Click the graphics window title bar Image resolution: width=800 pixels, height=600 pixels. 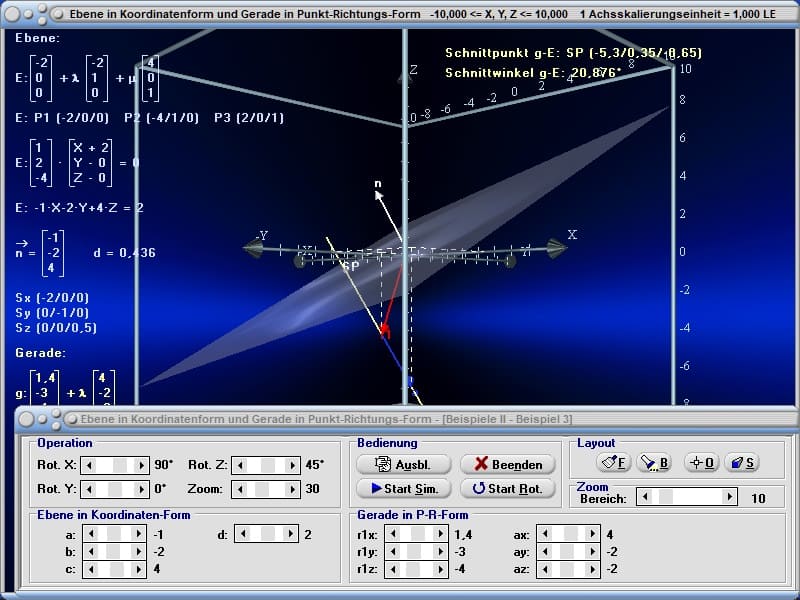point(400,14)
